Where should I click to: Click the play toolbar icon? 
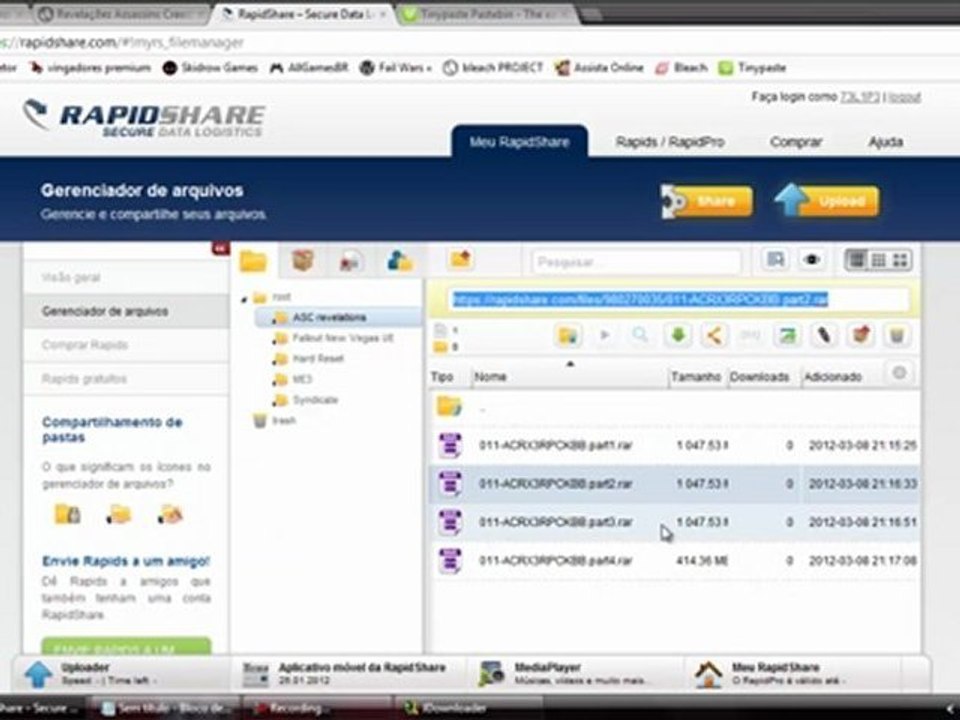click(604, 336)
